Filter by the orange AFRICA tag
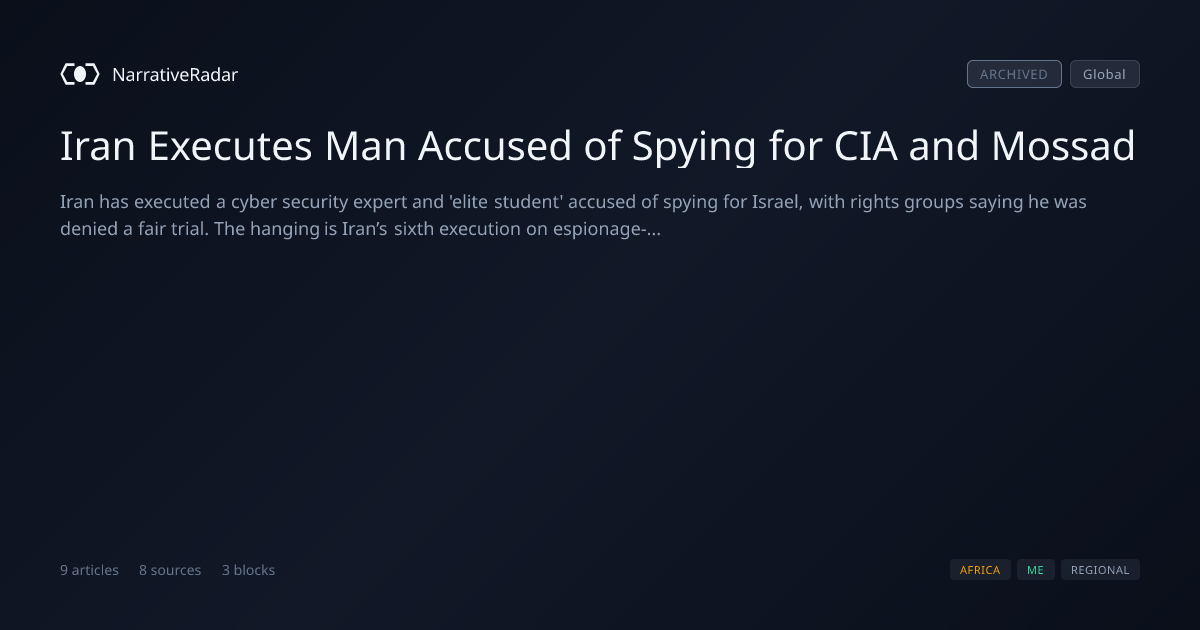 980,570
